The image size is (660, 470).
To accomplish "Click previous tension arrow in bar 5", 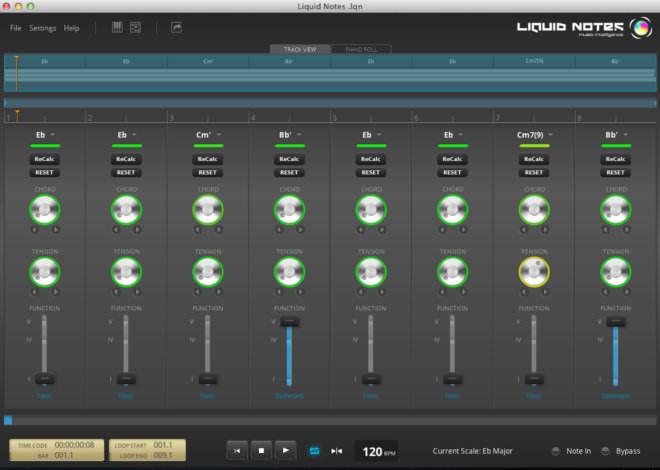I will point(361,292).
